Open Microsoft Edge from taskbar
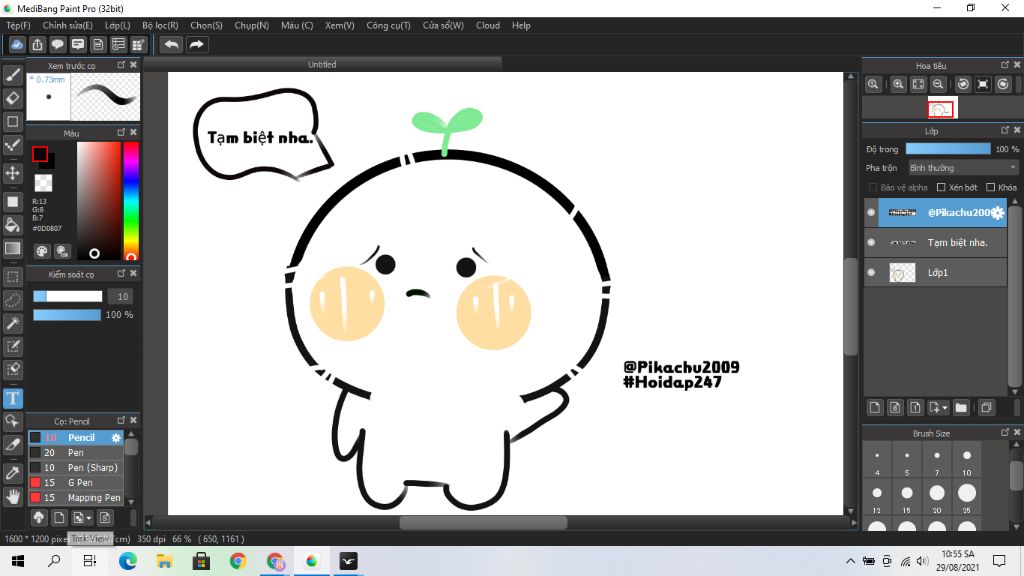 pyautogui.click(x=127, y=561)
